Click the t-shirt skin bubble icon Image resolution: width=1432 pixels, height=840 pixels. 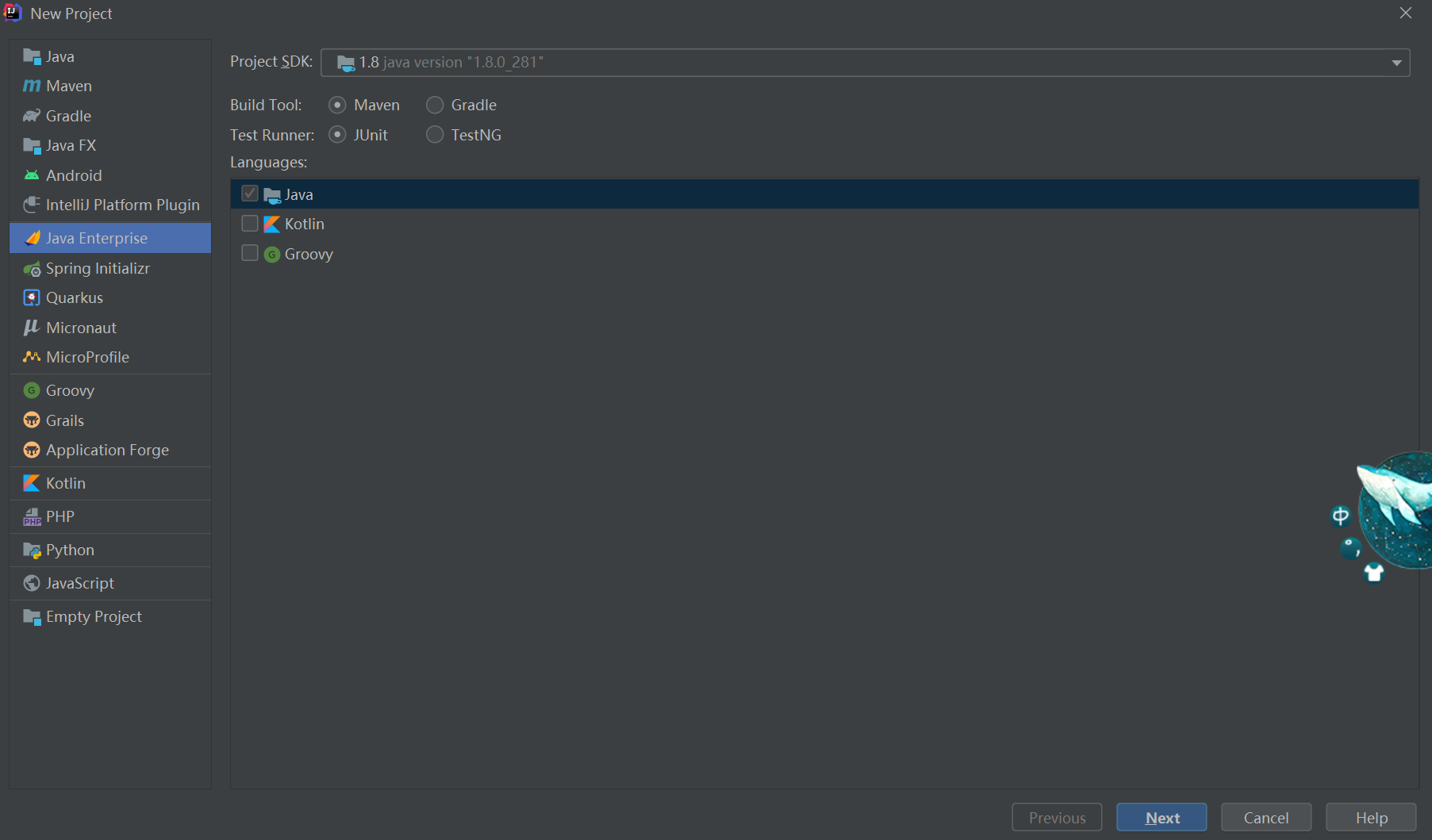[x=1373, y=572]
